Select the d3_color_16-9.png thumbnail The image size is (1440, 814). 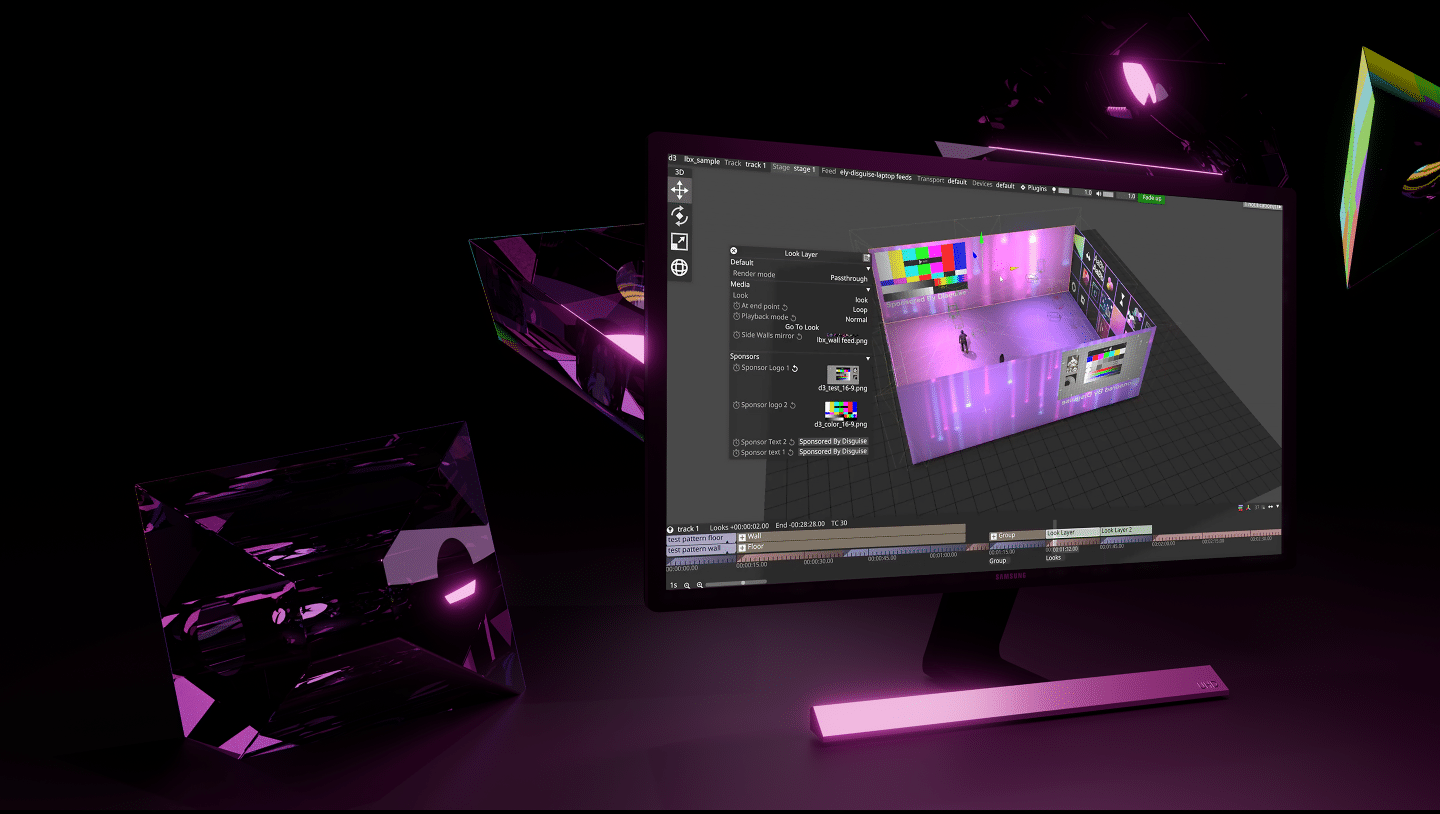point(841,410)
